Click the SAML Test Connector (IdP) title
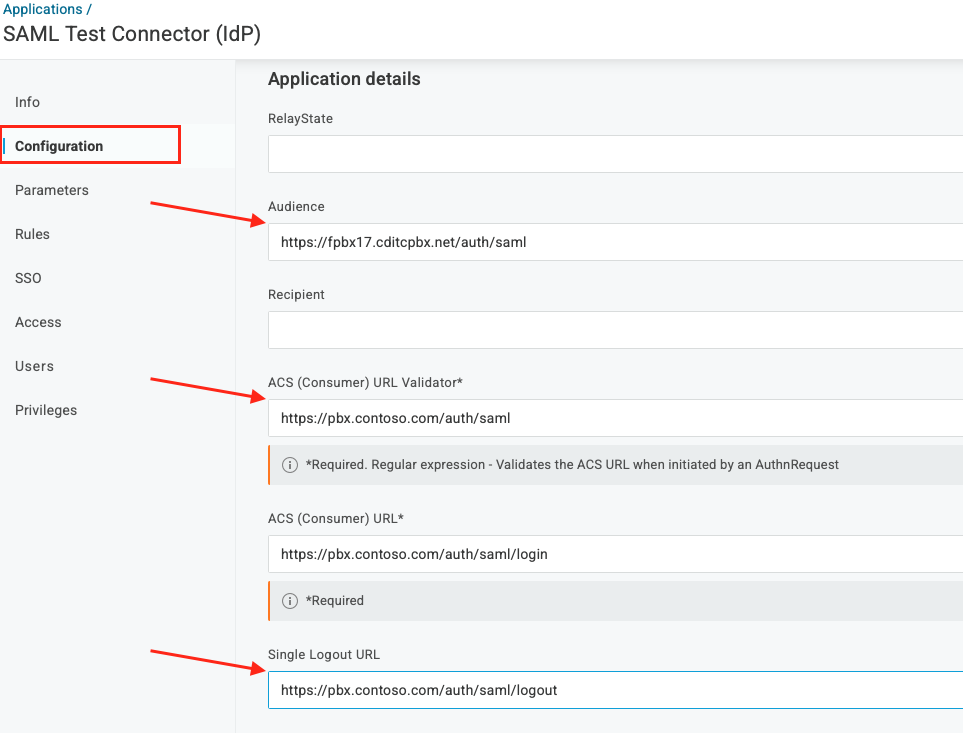963x733 pixels. [132, 33]
